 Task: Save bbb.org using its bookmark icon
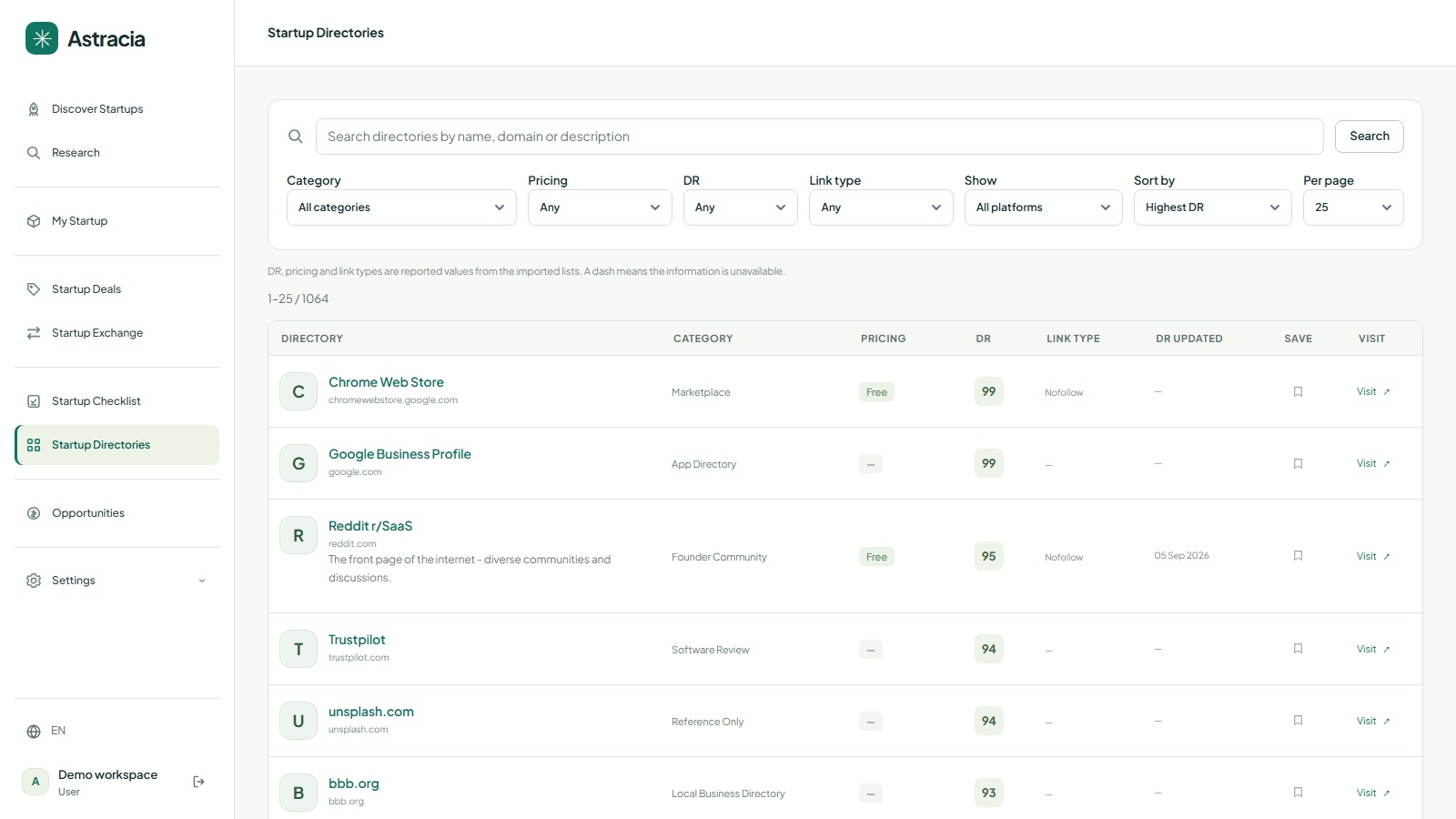pyautogui.click(x=1299, y=793)
